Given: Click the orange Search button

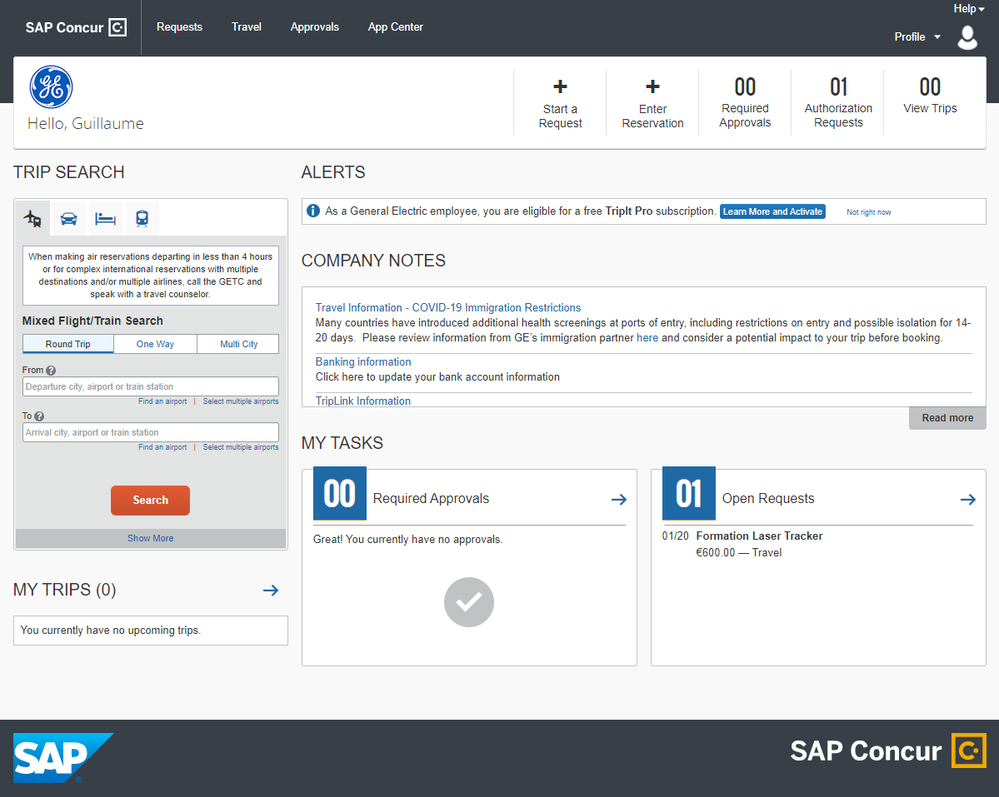Looking at the screenshot, I should 150,500.
